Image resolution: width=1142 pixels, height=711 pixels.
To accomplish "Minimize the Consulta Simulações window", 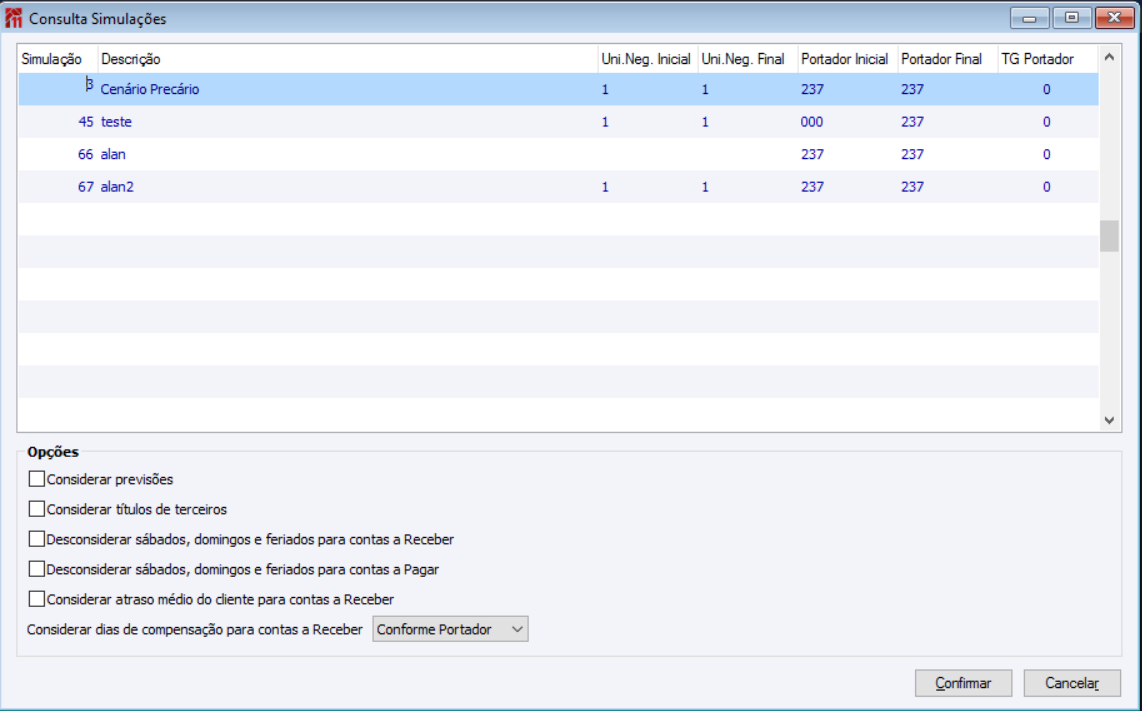I will point(1029,18).
